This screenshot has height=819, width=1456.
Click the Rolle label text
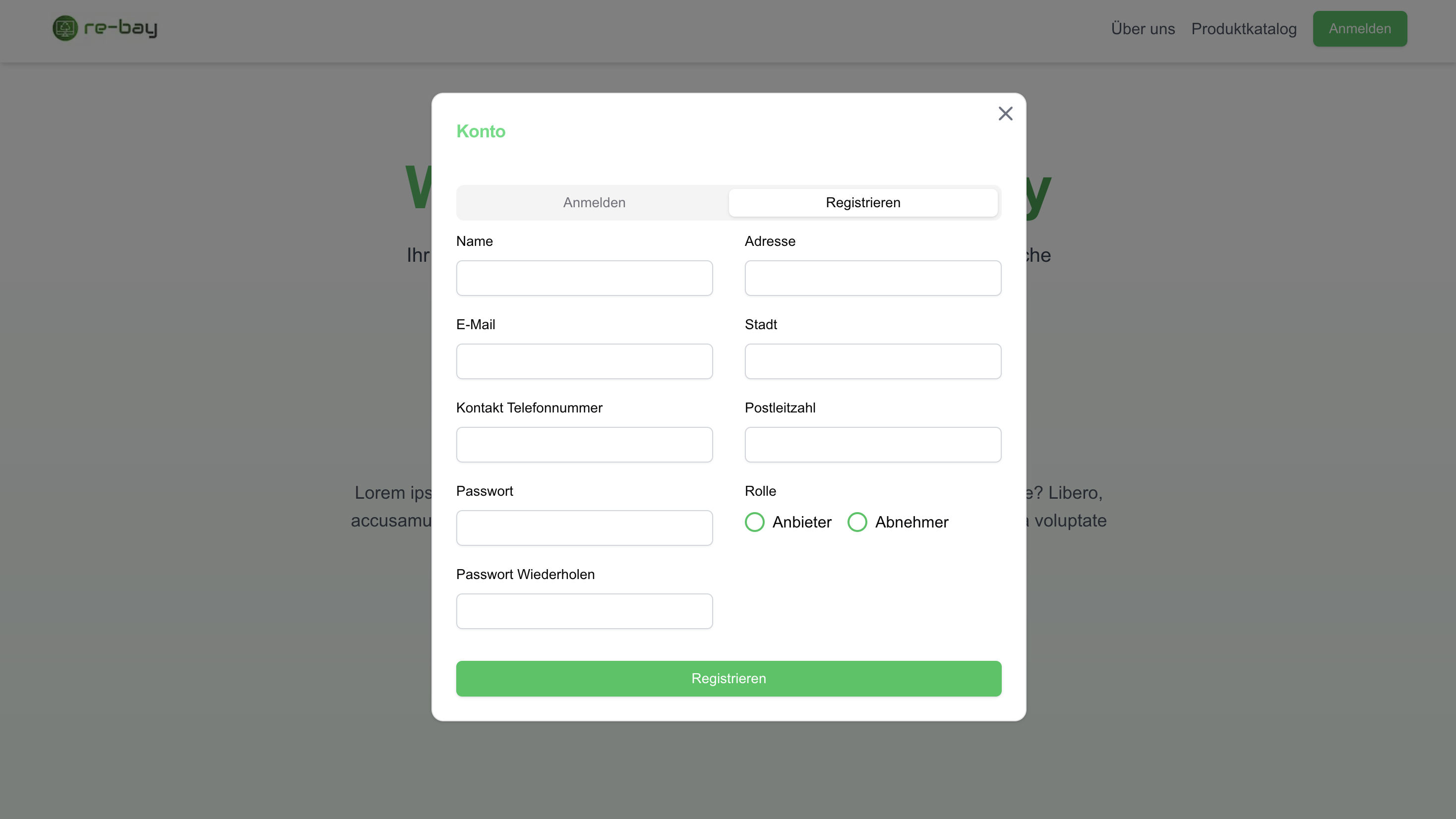point(760,491)
